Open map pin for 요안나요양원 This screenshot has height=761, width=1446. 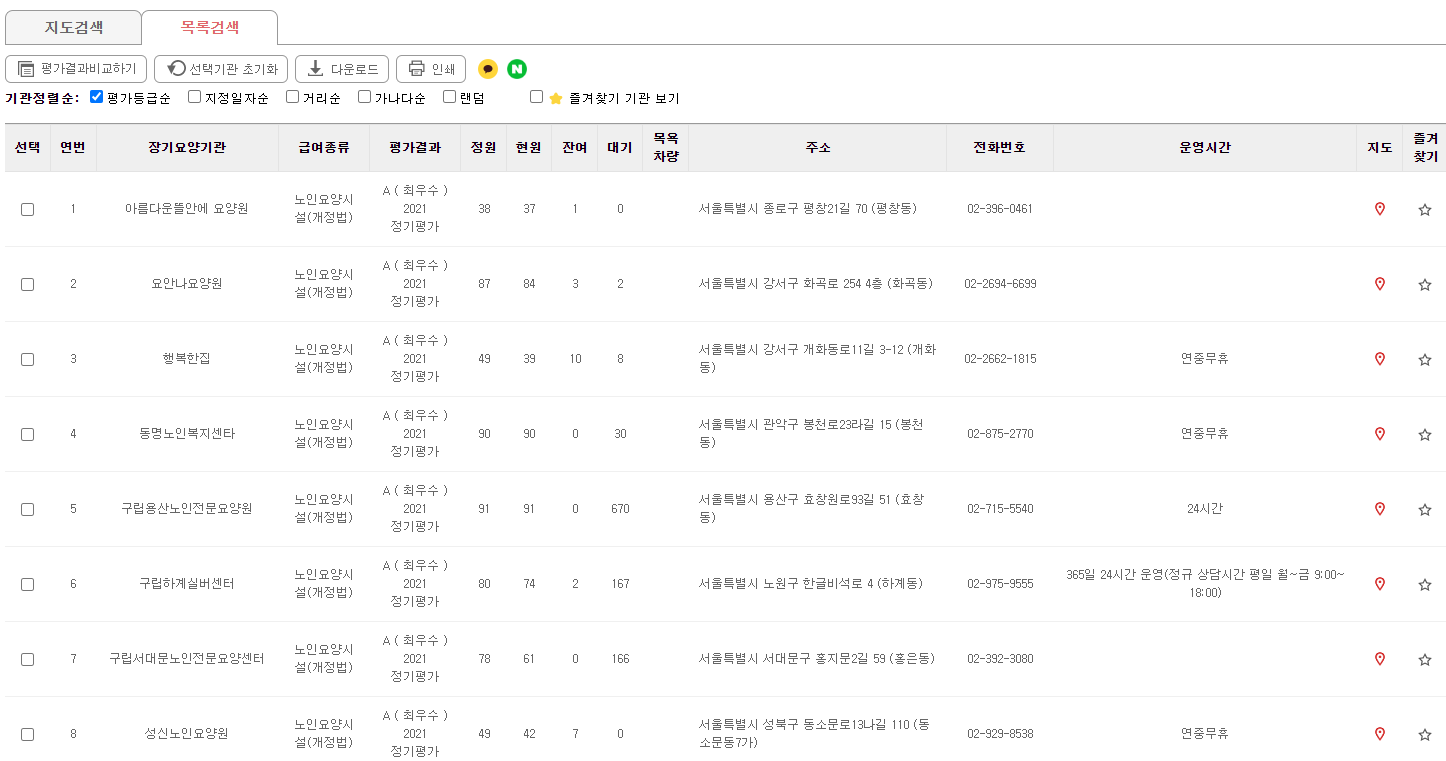tap(1380, 284)
